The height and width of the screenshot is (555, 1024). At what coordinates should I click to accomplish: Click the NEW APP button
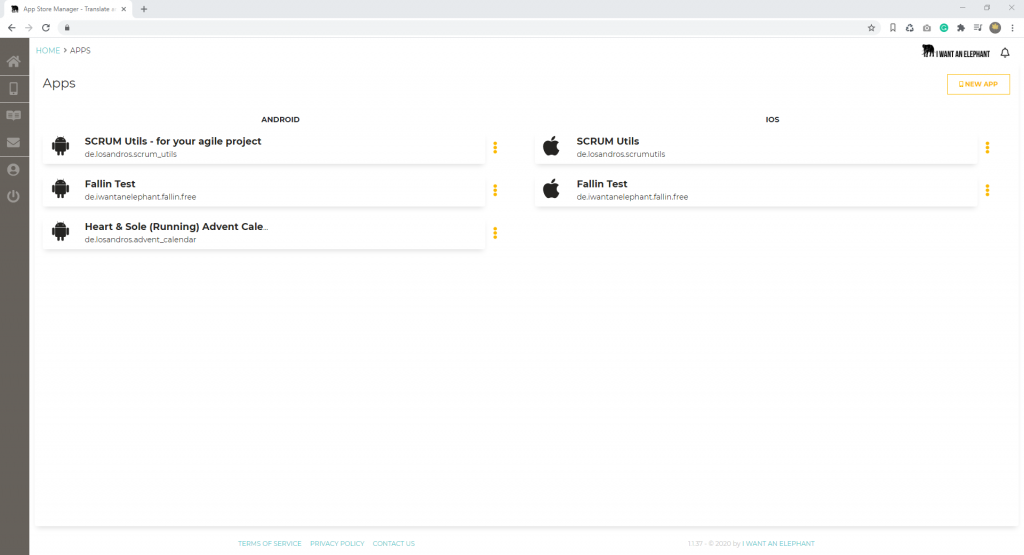tap(978, 85)
